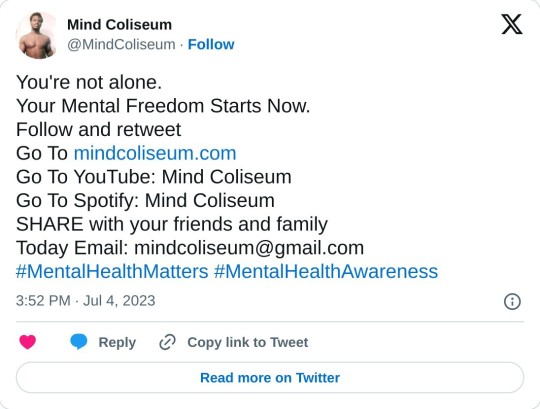Click the 'Go To YouTube: Mind Coliseum' line
The height and width of the screenshot is (409, 540).
tap(154, 177)
